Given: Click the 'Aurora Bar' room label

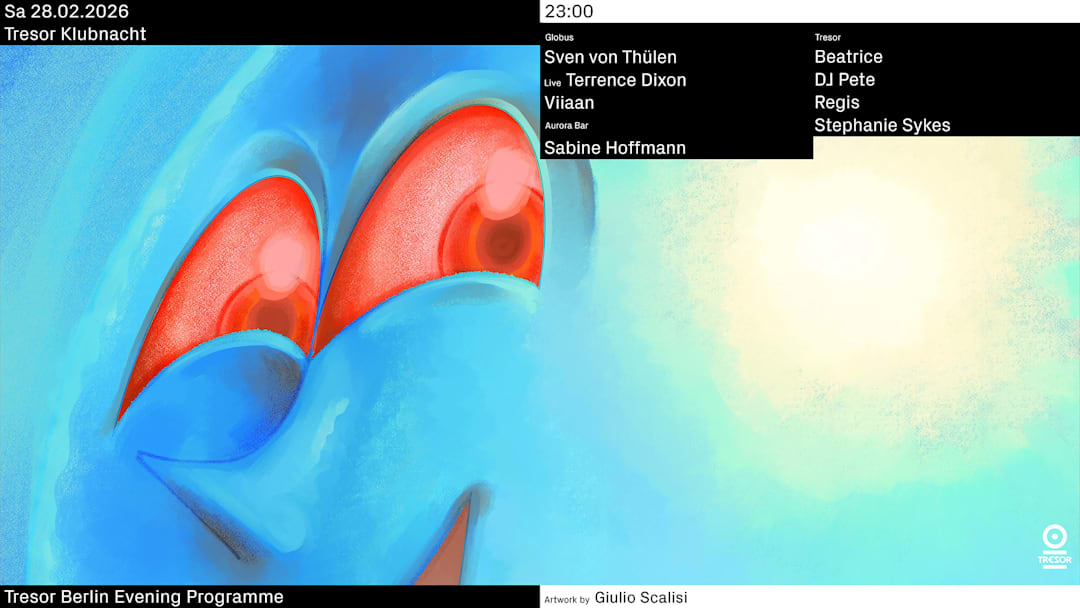Looking at the screenshot, I should pos(566,125).
